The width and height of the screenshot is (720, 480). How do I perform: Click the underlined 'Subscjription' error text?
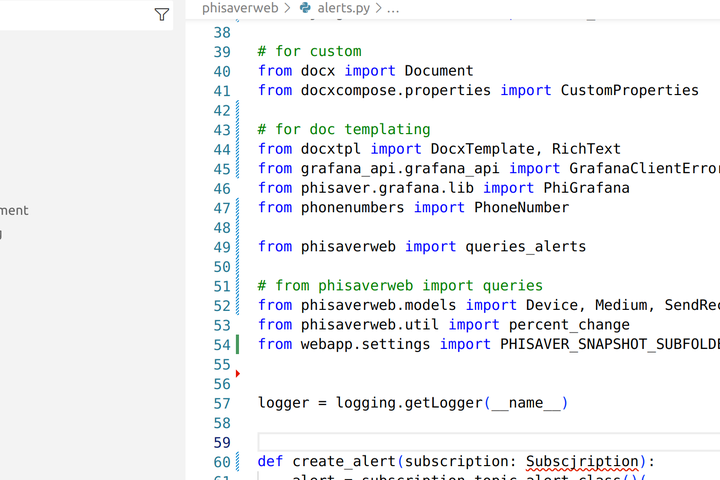coord(582,461)
